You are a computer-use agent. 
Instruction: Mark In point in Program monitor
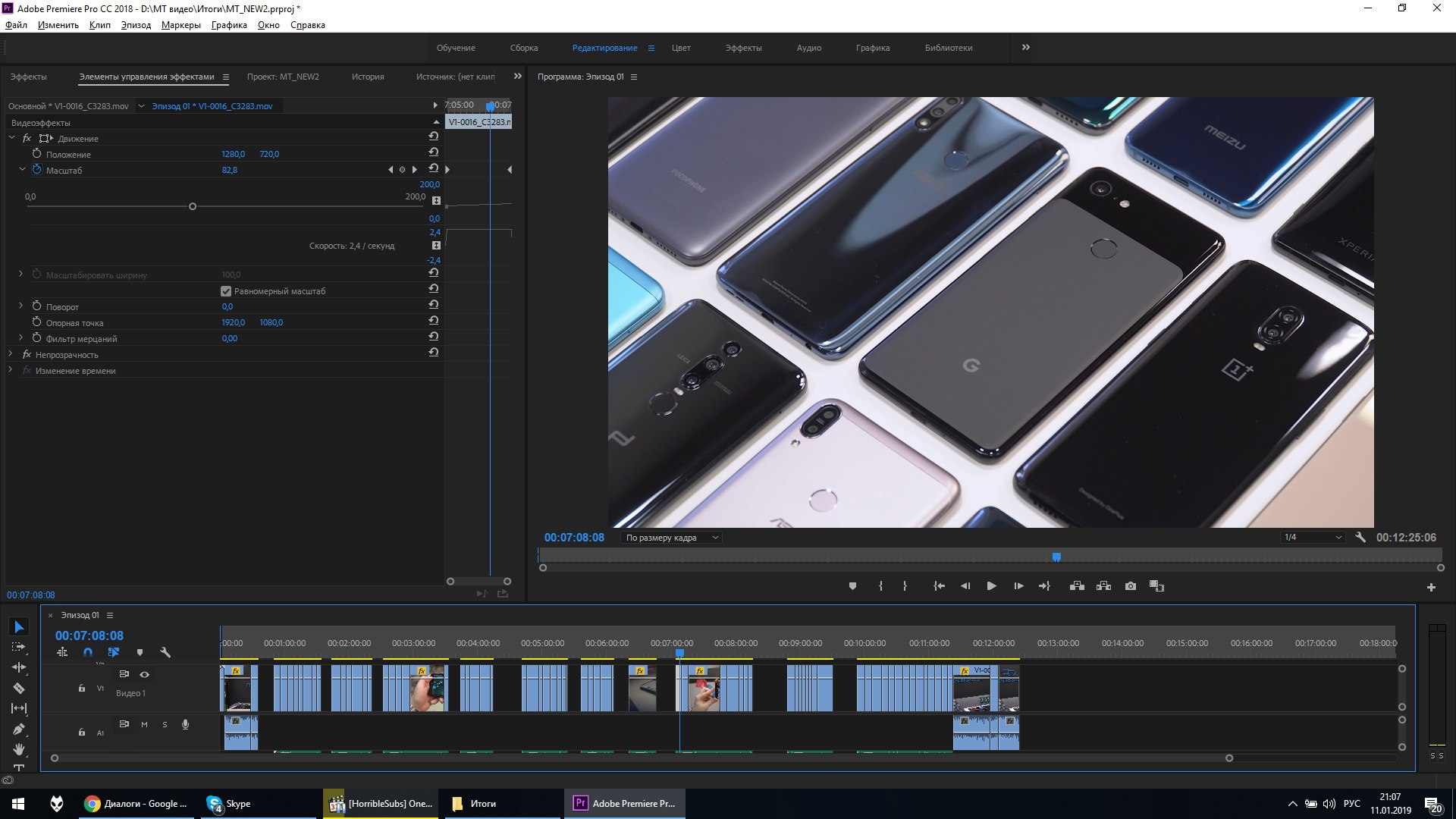click(x=880, y=586)
